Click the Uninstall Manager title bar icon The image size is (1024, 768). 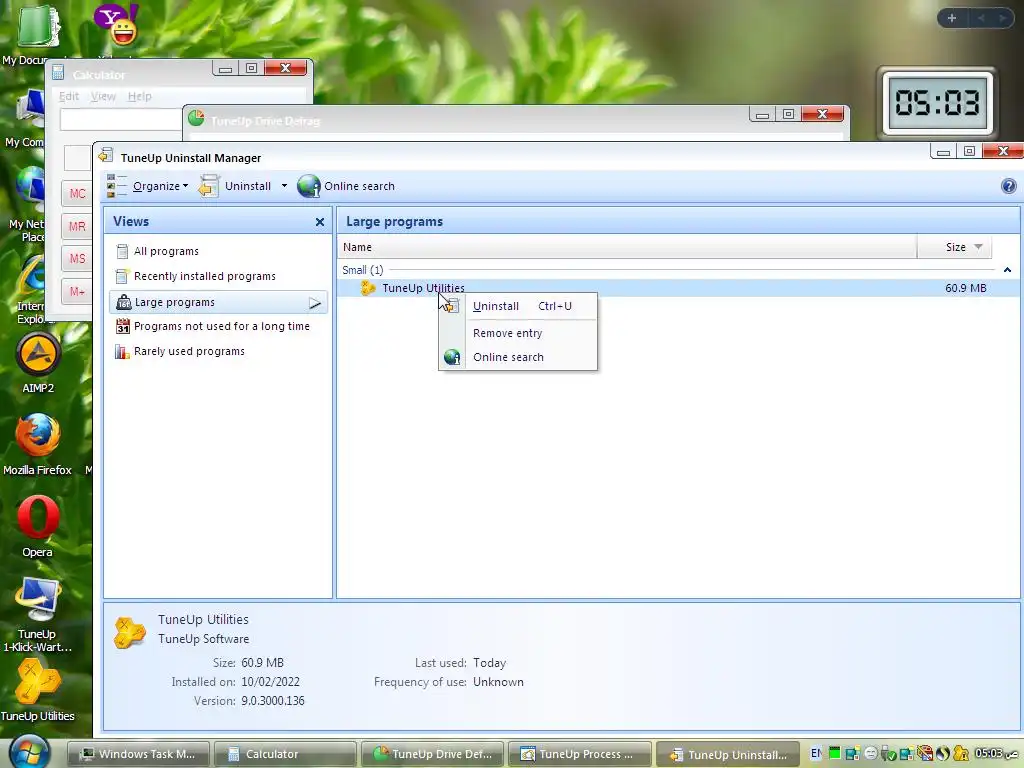106,157
